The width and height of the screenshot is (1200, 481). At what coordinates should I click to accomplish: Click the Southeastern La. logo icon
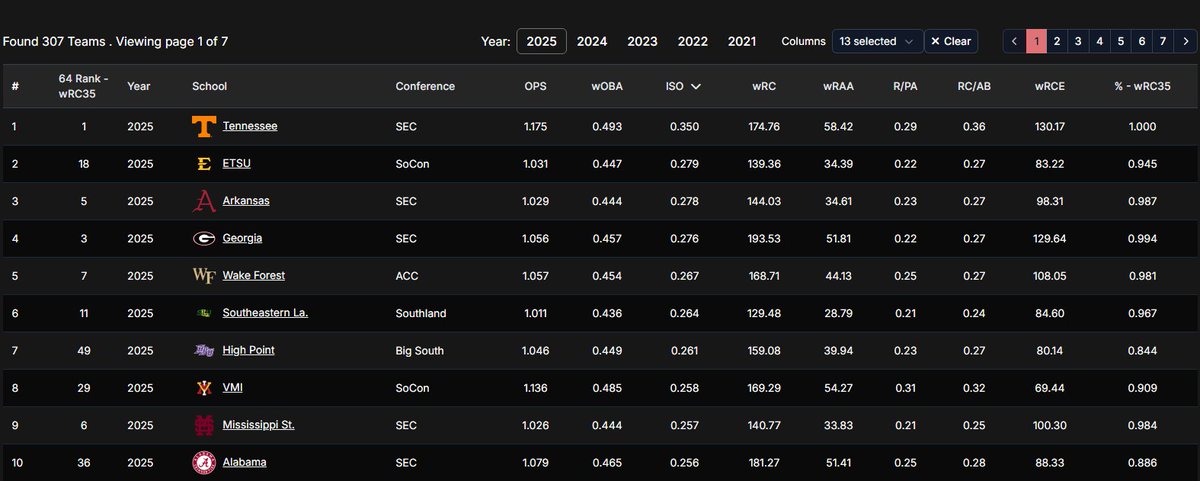coord(204,313)
